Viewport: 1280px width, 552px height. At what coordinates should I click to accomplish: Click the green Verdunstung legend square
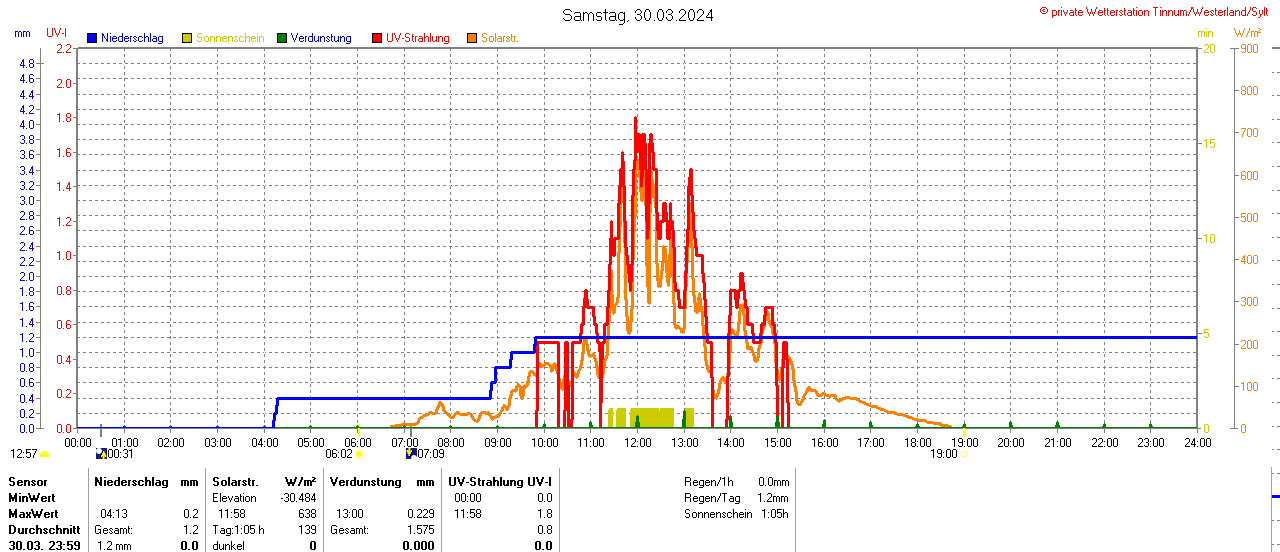(282, 38)
